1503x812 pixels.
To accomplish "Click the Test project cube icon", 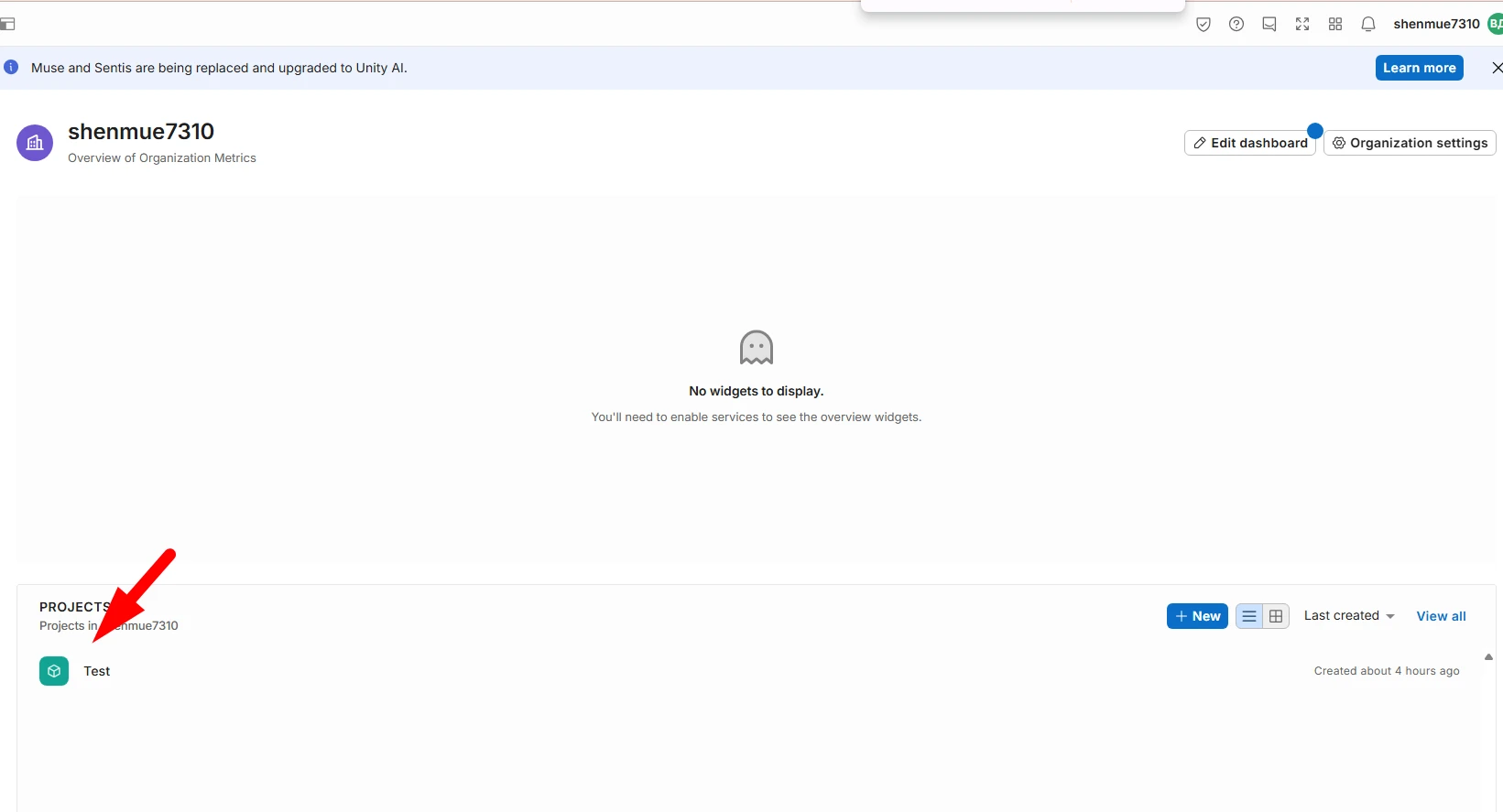I will tap(54, 671).
